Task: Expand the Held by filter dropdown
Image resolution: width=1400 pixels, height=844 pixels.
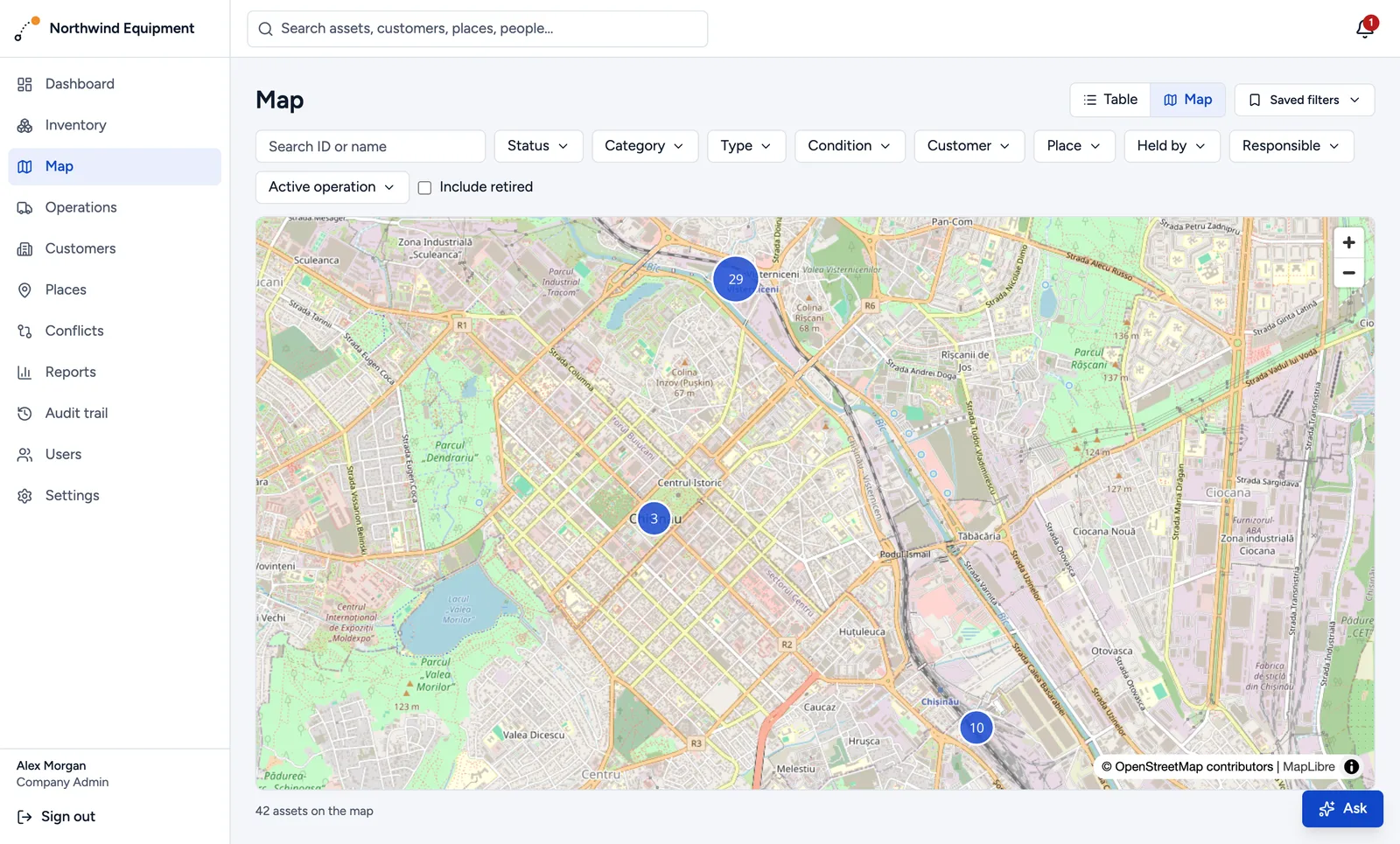Action: pyautogui.click(x=1172, y=146)
